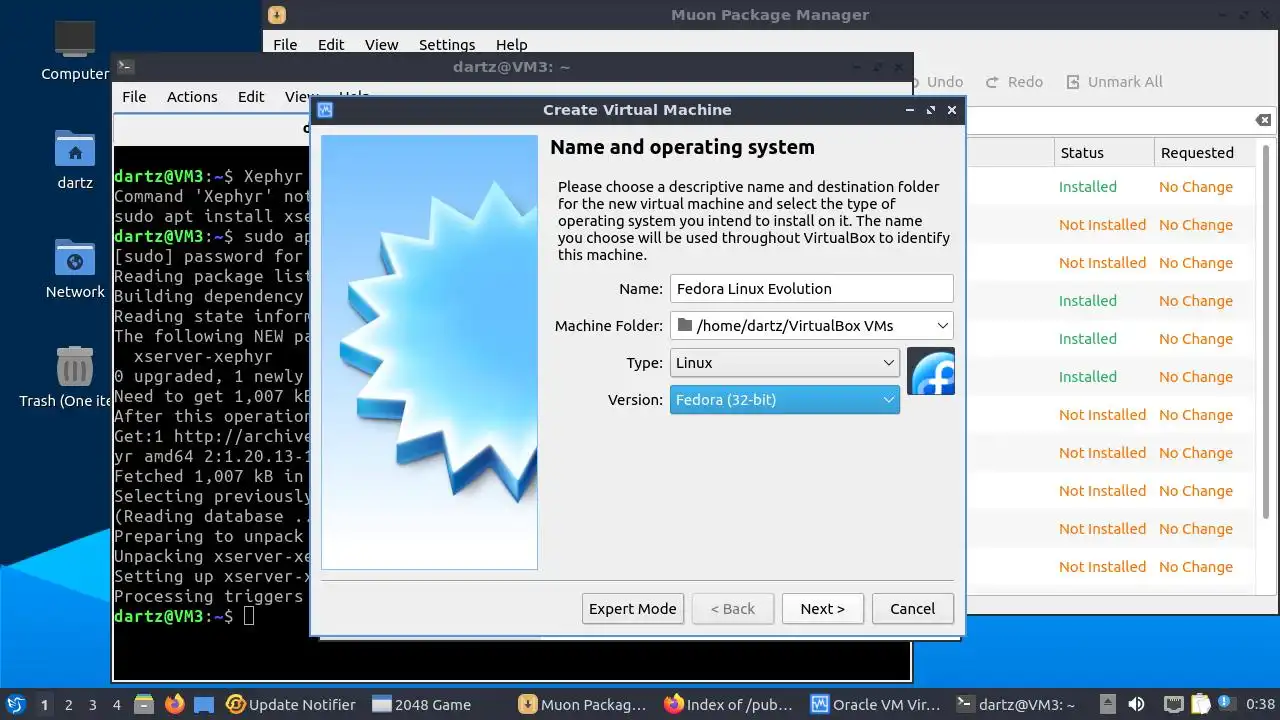
Task: Open the application start menu in the taskbar
Action: 16,704
